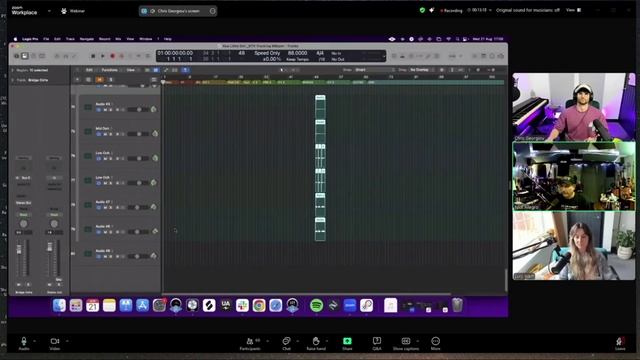The width and height of the screenshot is (640, 360).
Task: Click the Leave button in Zoom
Action: click(x=620, y=343)
